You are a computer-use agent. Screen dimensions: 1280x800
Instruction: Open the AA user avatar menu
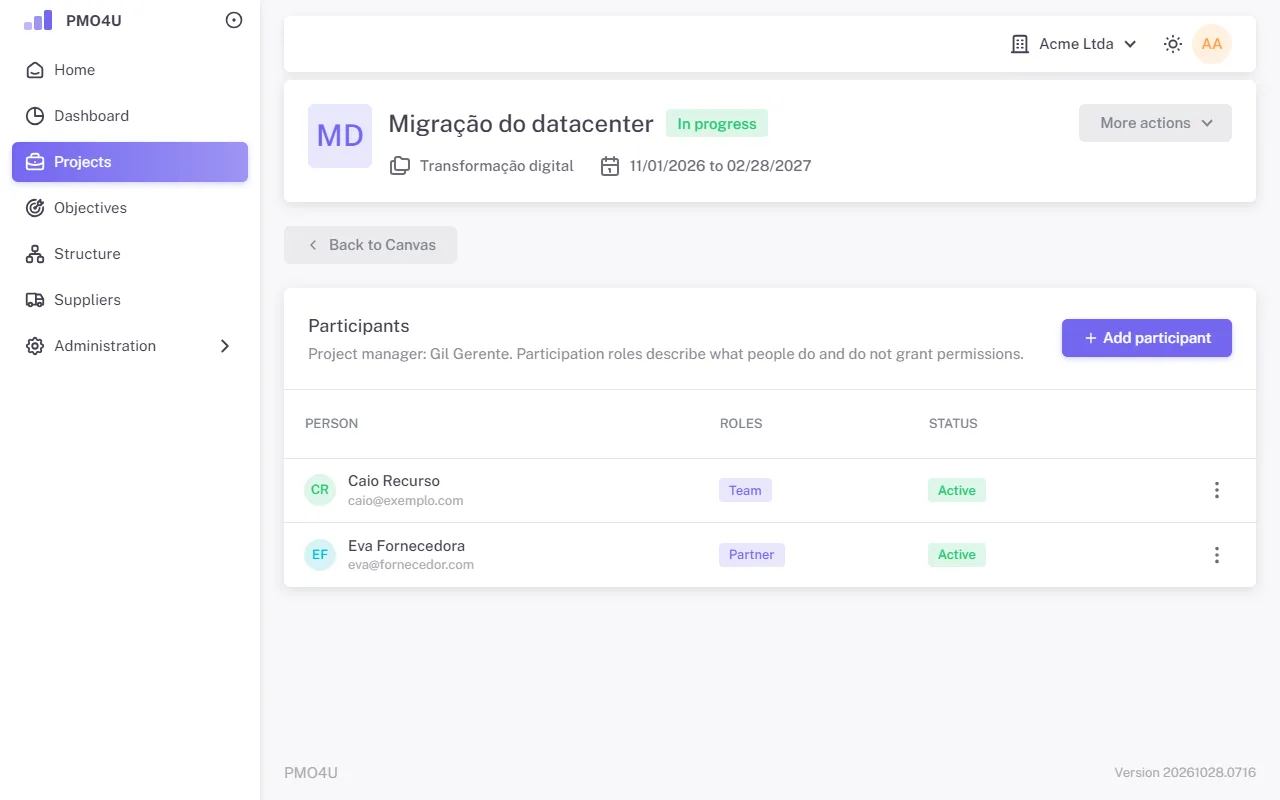pos(1212,44)
